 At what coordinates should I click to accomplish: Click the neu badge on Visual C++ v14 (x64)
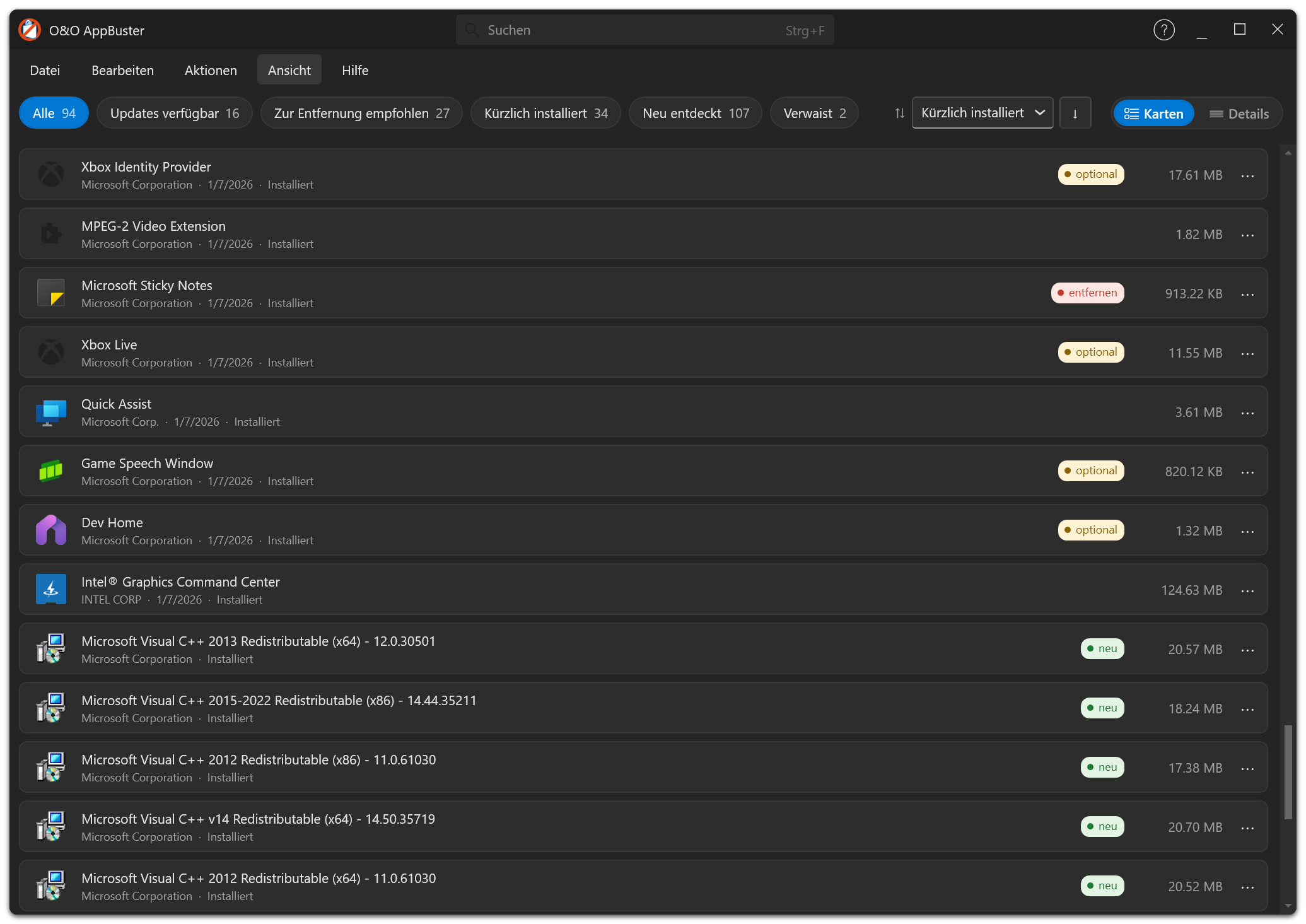click(1102, 826)
